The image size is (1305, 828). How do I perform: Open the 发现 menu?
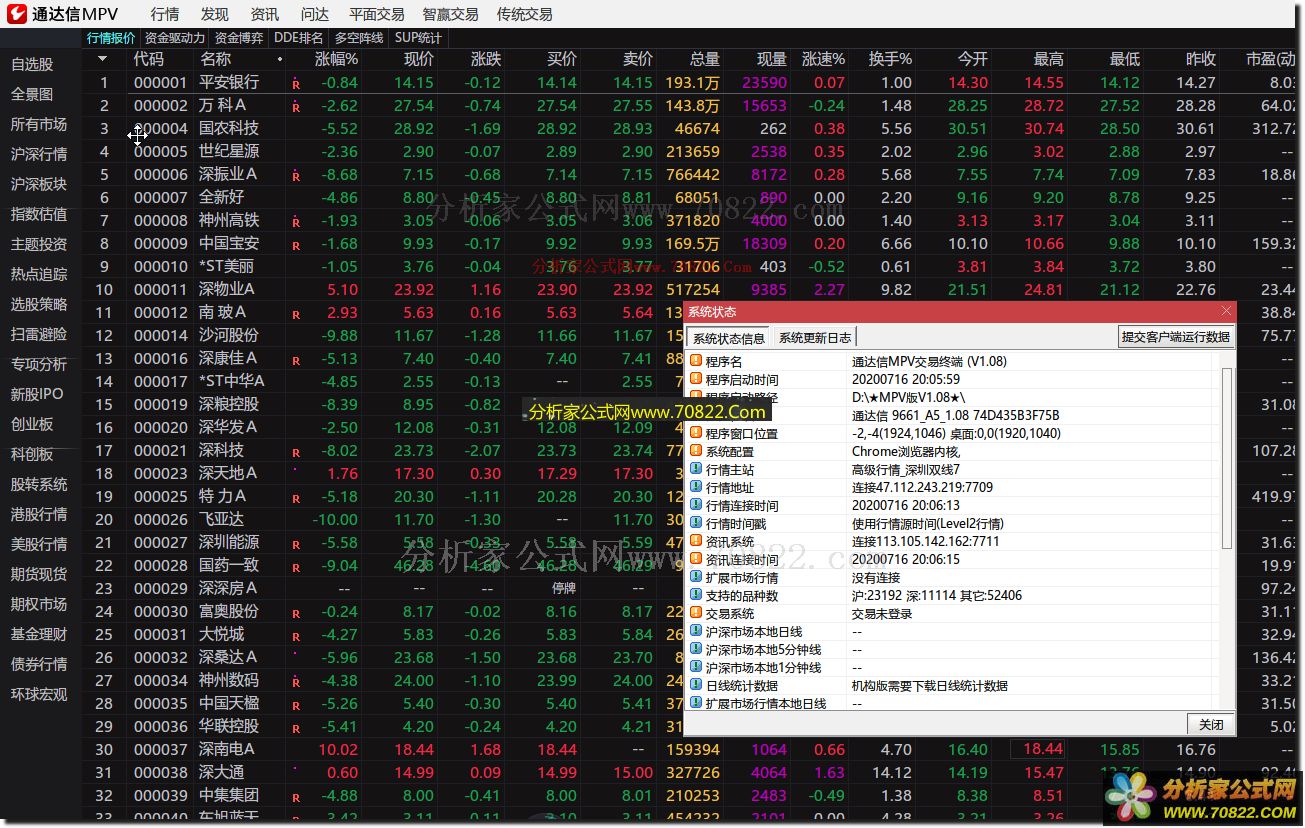(214, 14)
